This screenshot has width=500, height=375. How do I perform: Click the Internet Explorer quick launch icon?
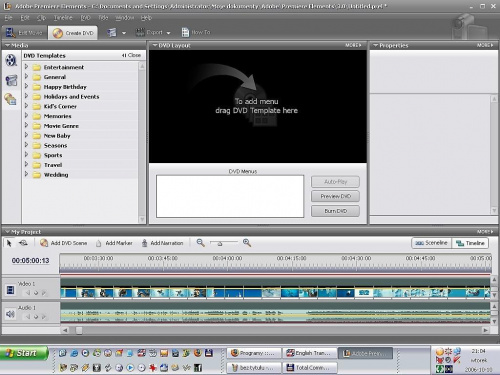[x=74, y=353]
